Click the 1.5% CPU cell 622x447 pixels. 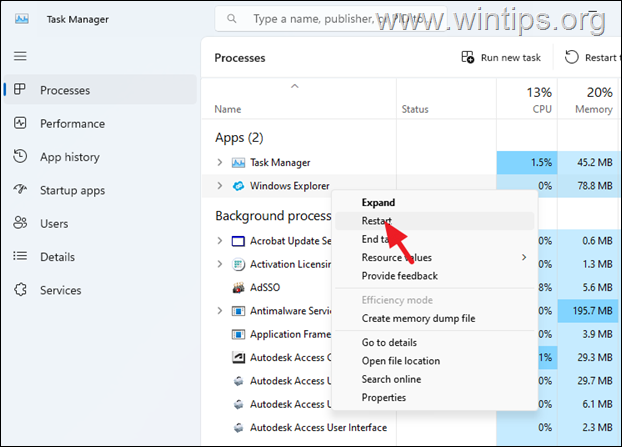(x=527, y=162)
